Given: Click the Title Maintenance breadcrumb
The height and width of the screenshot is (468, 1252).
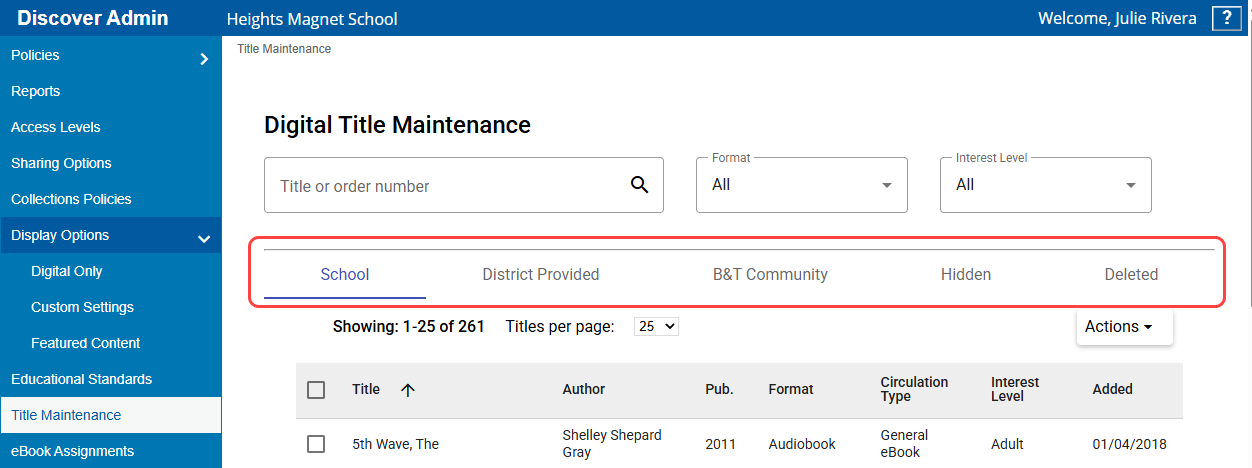Looking at the screenshot, I should (284, 48).
